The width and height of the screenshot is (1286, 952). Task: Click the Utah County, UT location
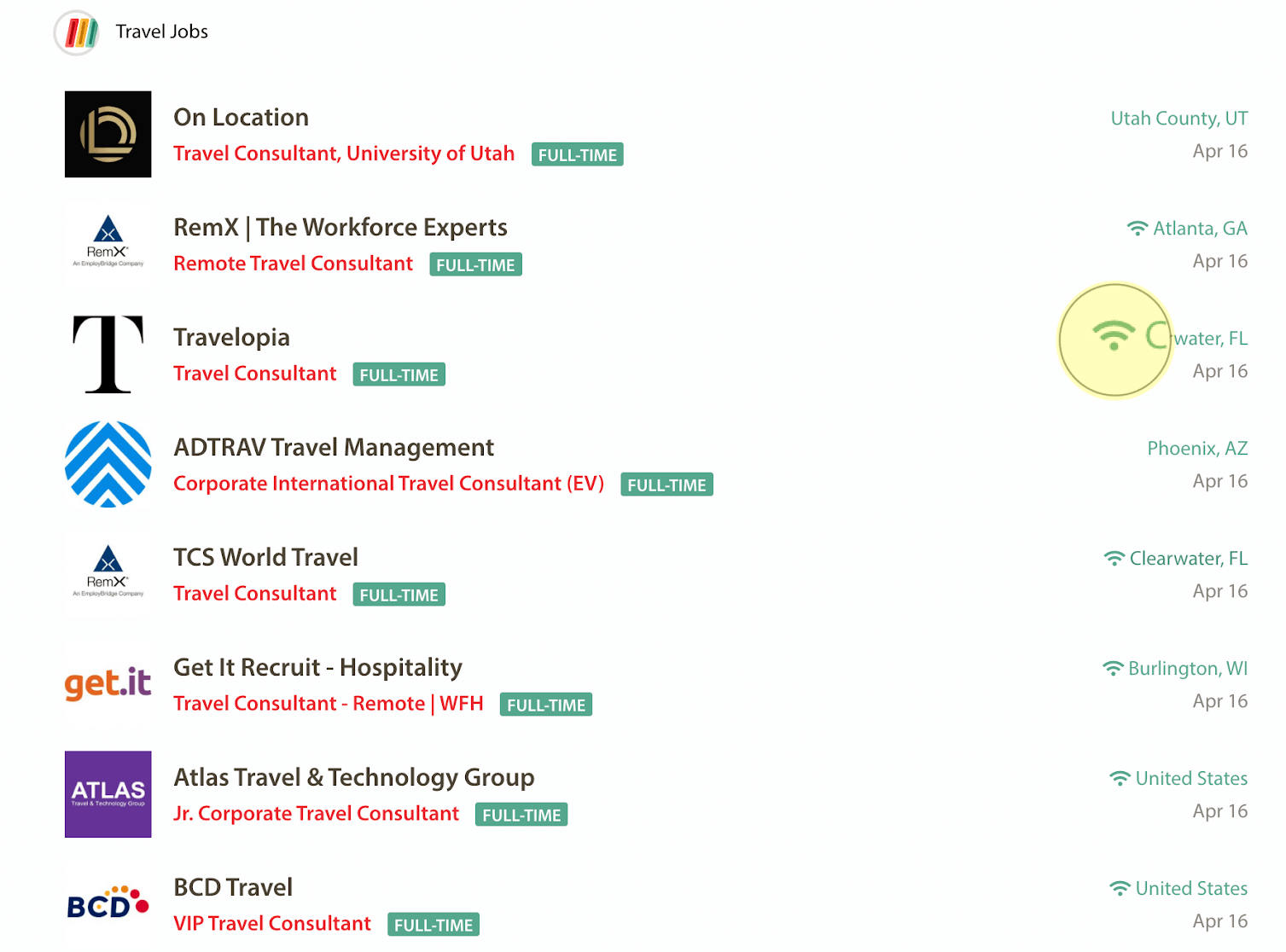point(1179,119)
